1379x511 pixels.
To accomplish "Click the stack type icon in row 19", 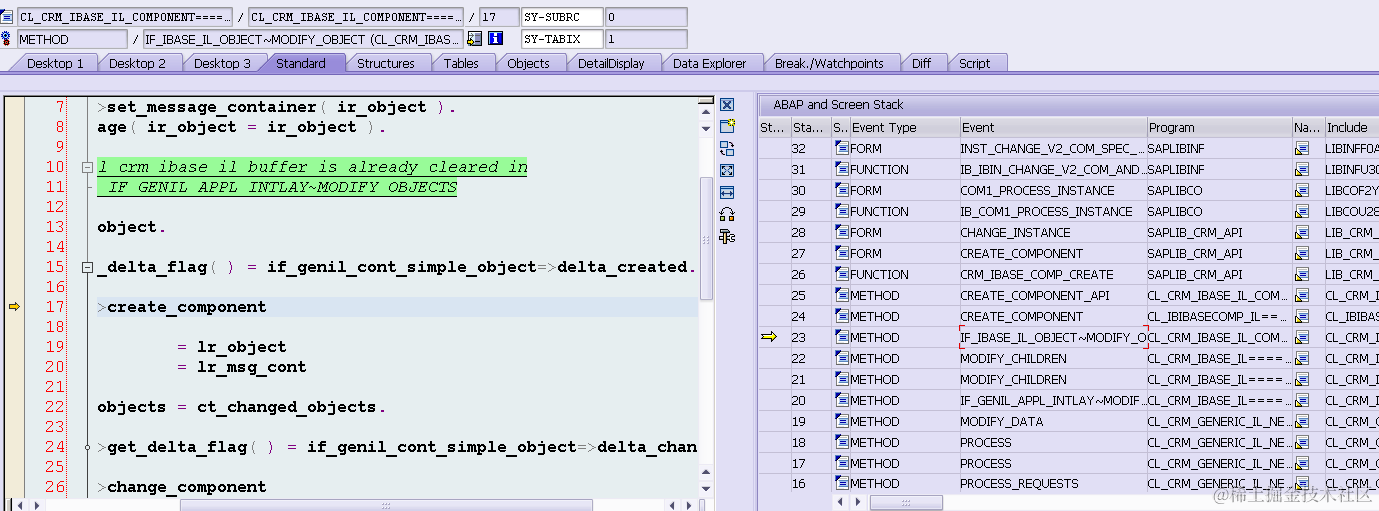I will pyautogui.click(x=841, y=421).
